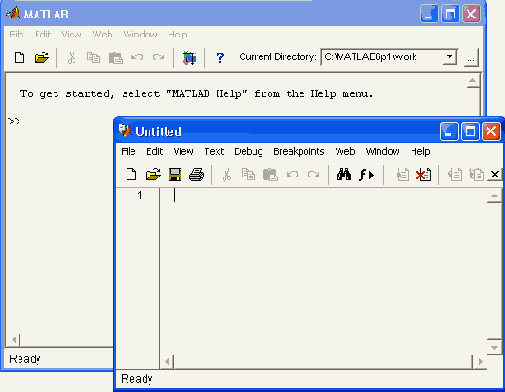Redo icon in MATLAB main toolbar

[158, 57]
